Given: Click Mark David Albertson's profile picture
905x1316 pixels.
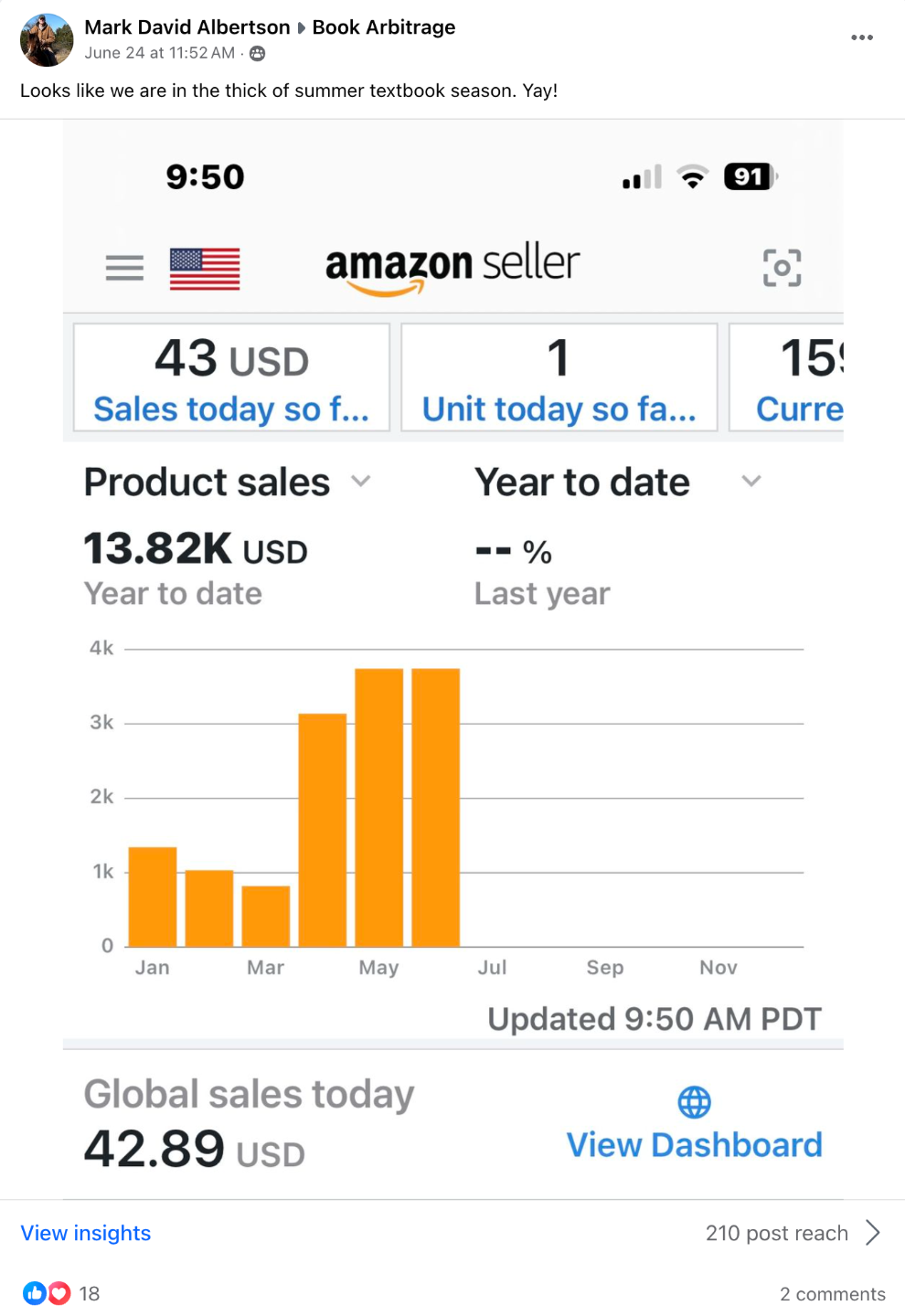Looking at the screenshot, I should pyautogui.click(x=47, y=40).
